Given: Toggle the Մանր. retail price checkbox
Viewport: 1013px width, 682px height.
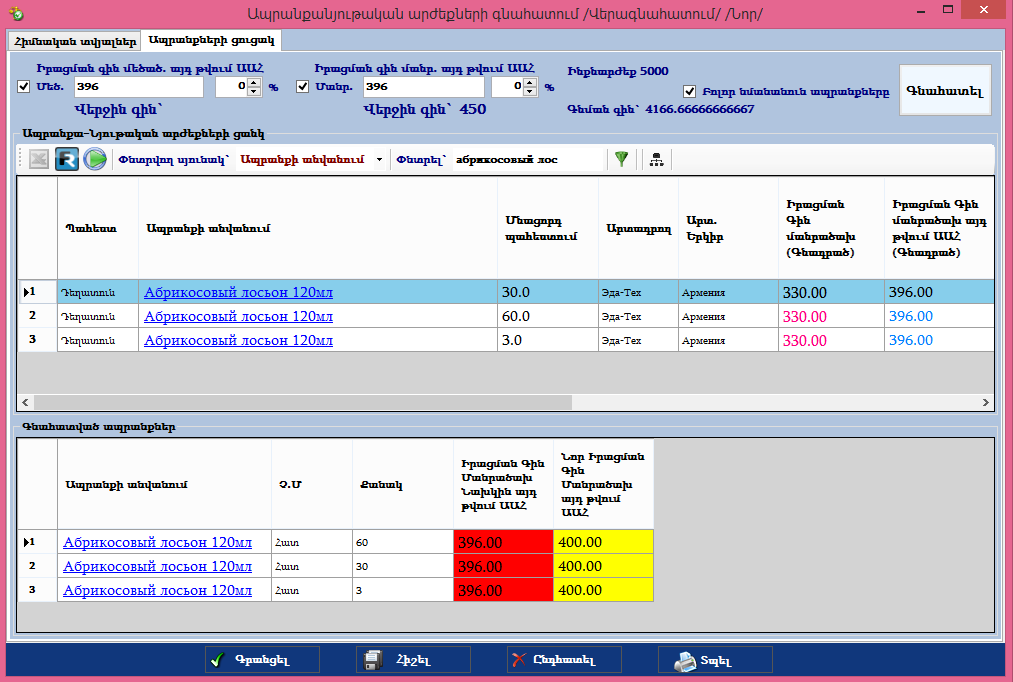Looking at the screenshot, I should [x=302, y=87].
